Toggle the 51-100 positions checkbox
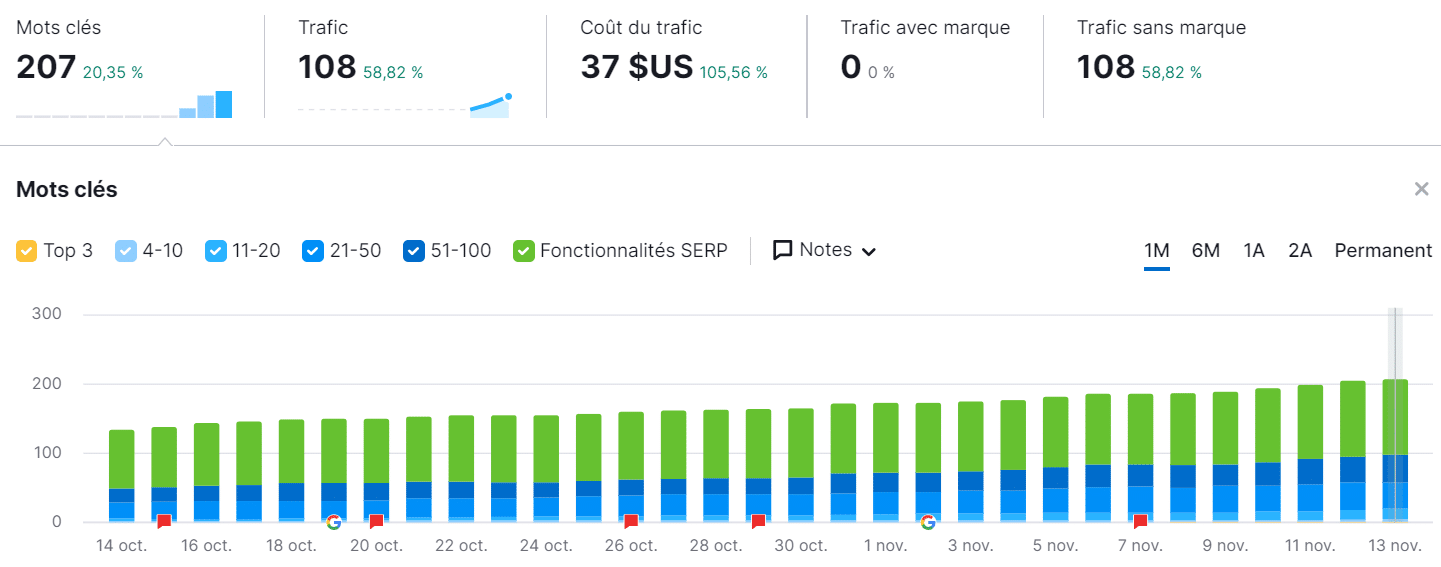The width and height of the screenshot is (1441, 567). point(414,251)
